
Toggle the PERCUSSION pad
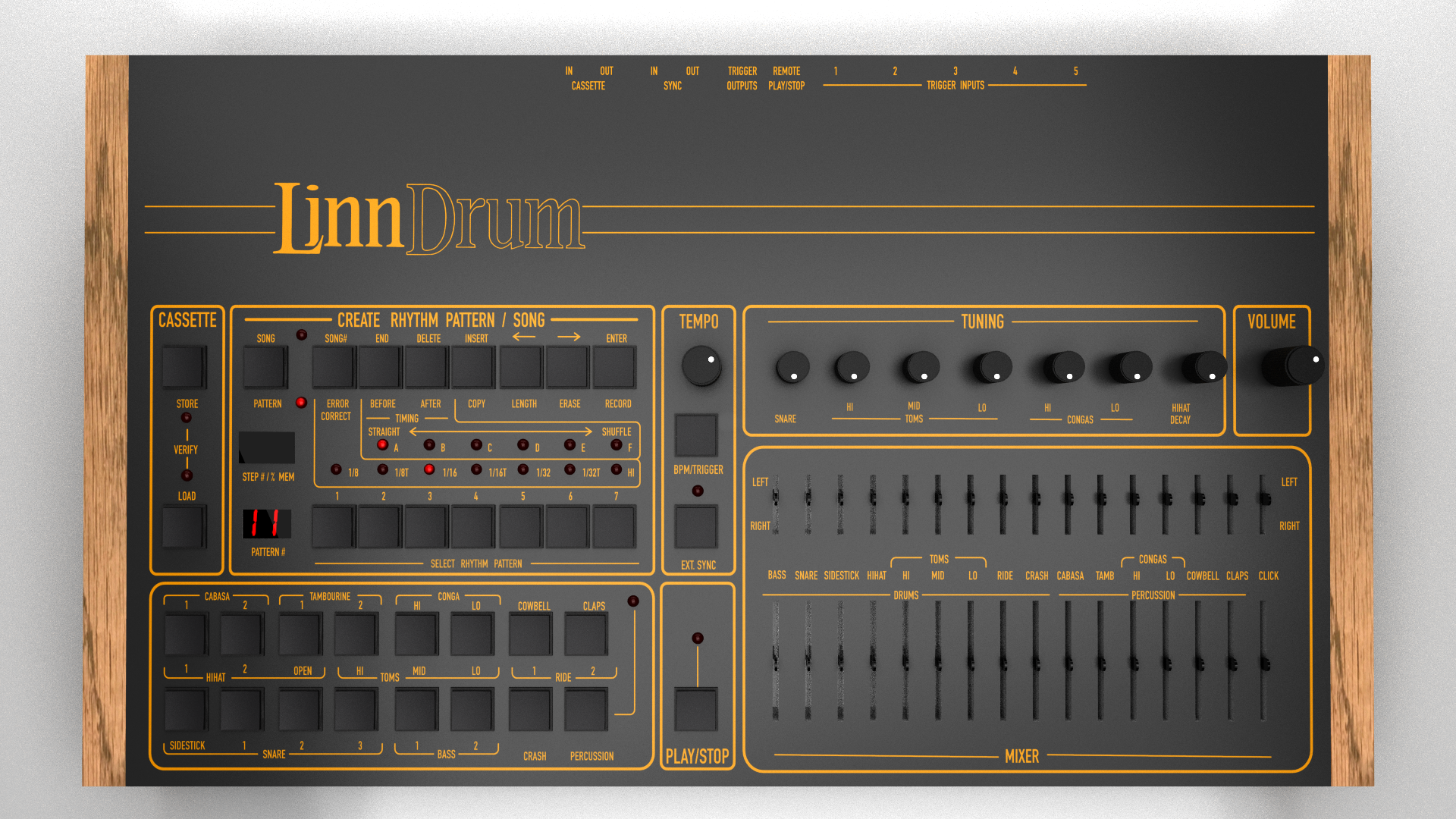585,710
